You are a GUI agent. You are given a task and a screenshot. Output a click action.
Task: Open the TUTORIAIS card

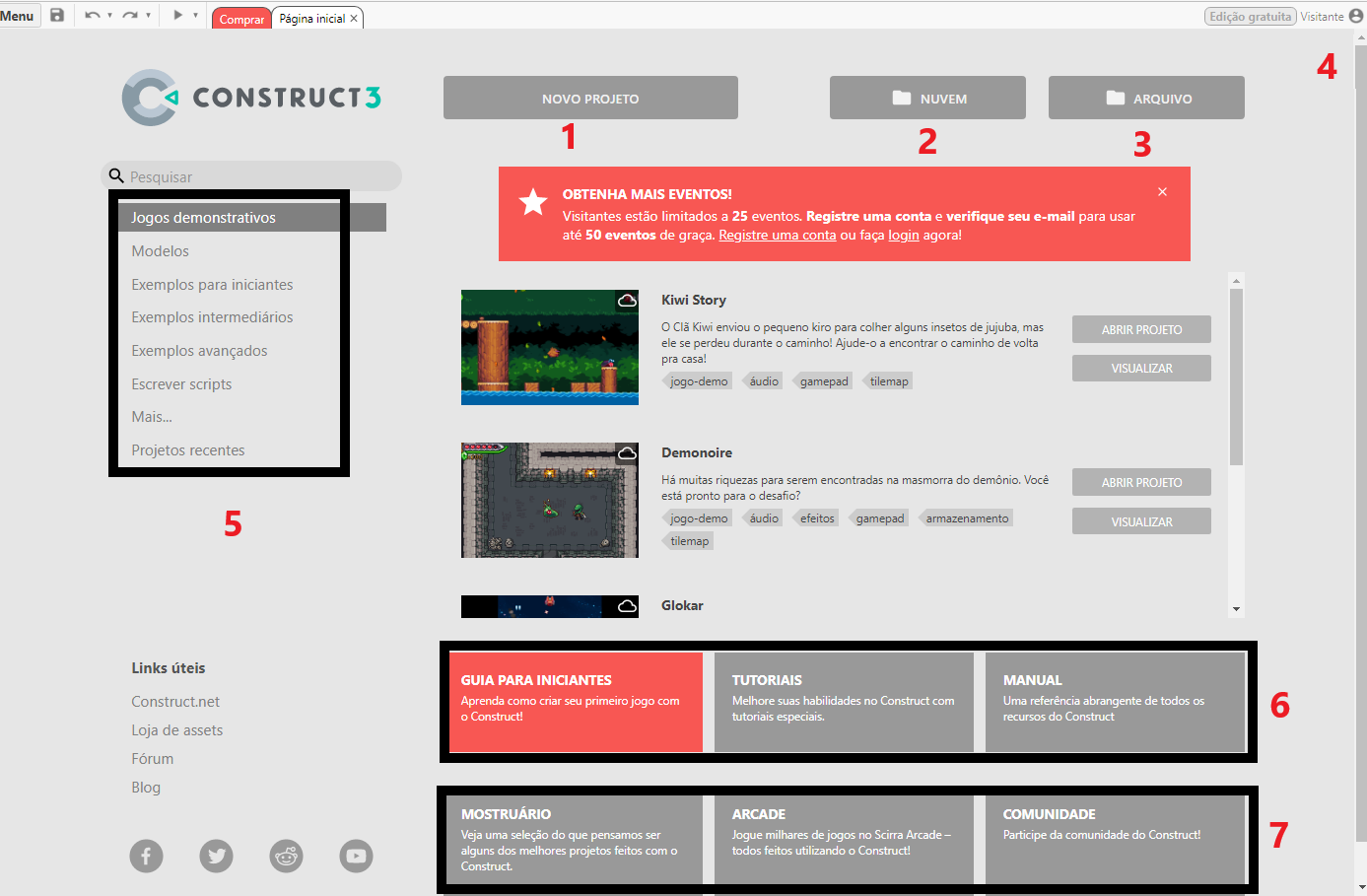pyautogui.click(x=844, y=702)
